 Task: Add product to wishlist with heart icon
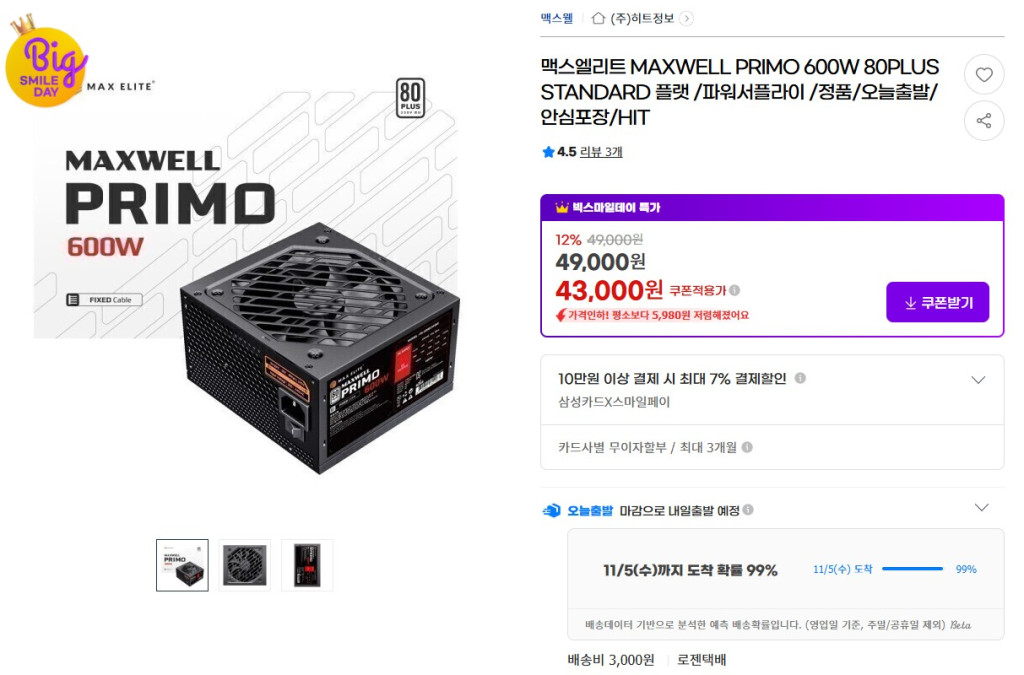click(984, 74)
